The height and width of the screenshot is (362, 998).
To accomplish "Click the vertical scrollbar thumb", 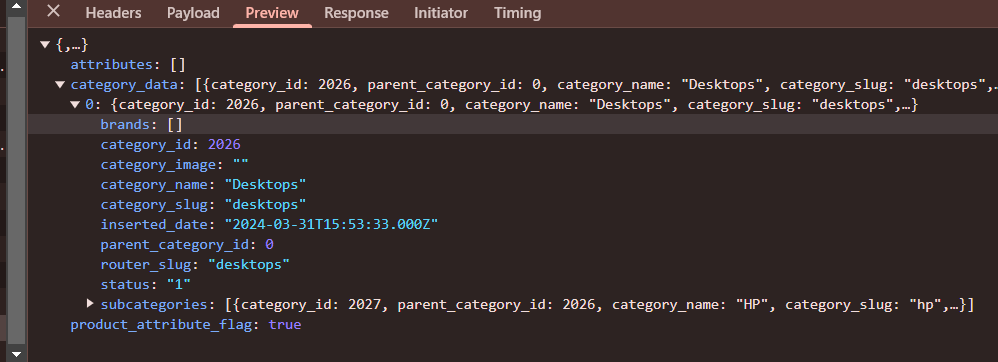I will click(x=17, y=181).
